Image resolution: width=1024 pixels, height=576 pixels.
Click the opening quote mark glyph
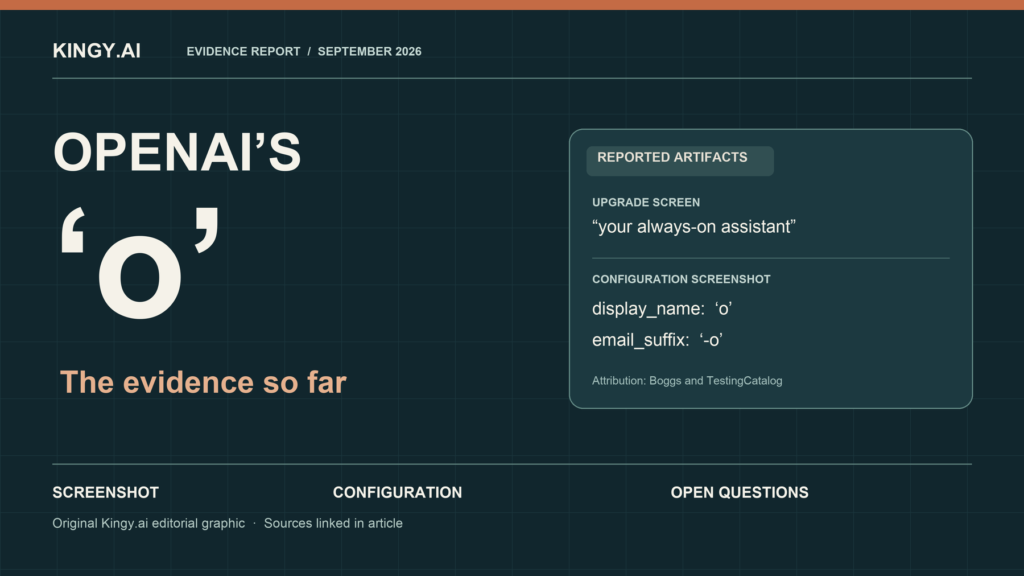point(72,230)
